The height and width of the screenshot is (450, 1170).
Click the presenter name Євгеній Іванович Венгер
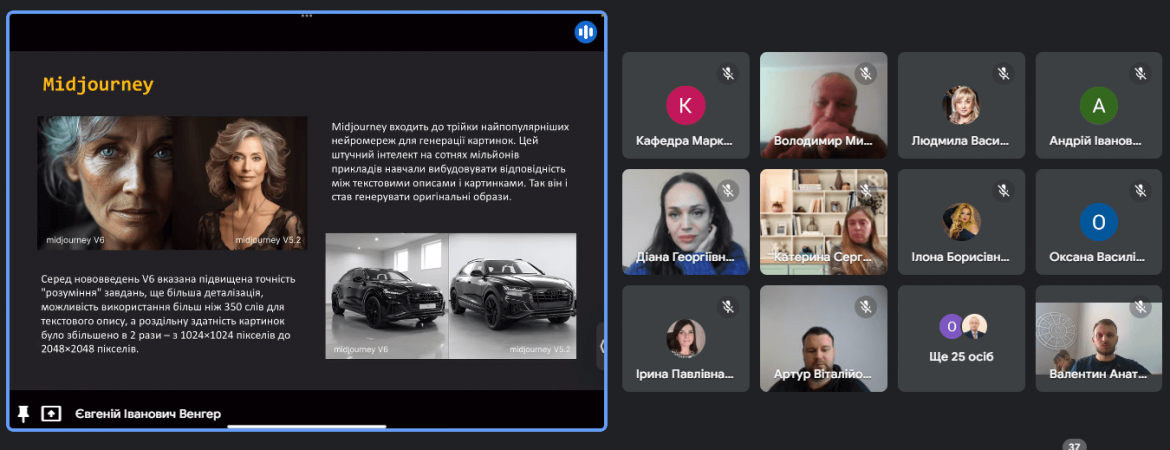[x=148, y=414]
